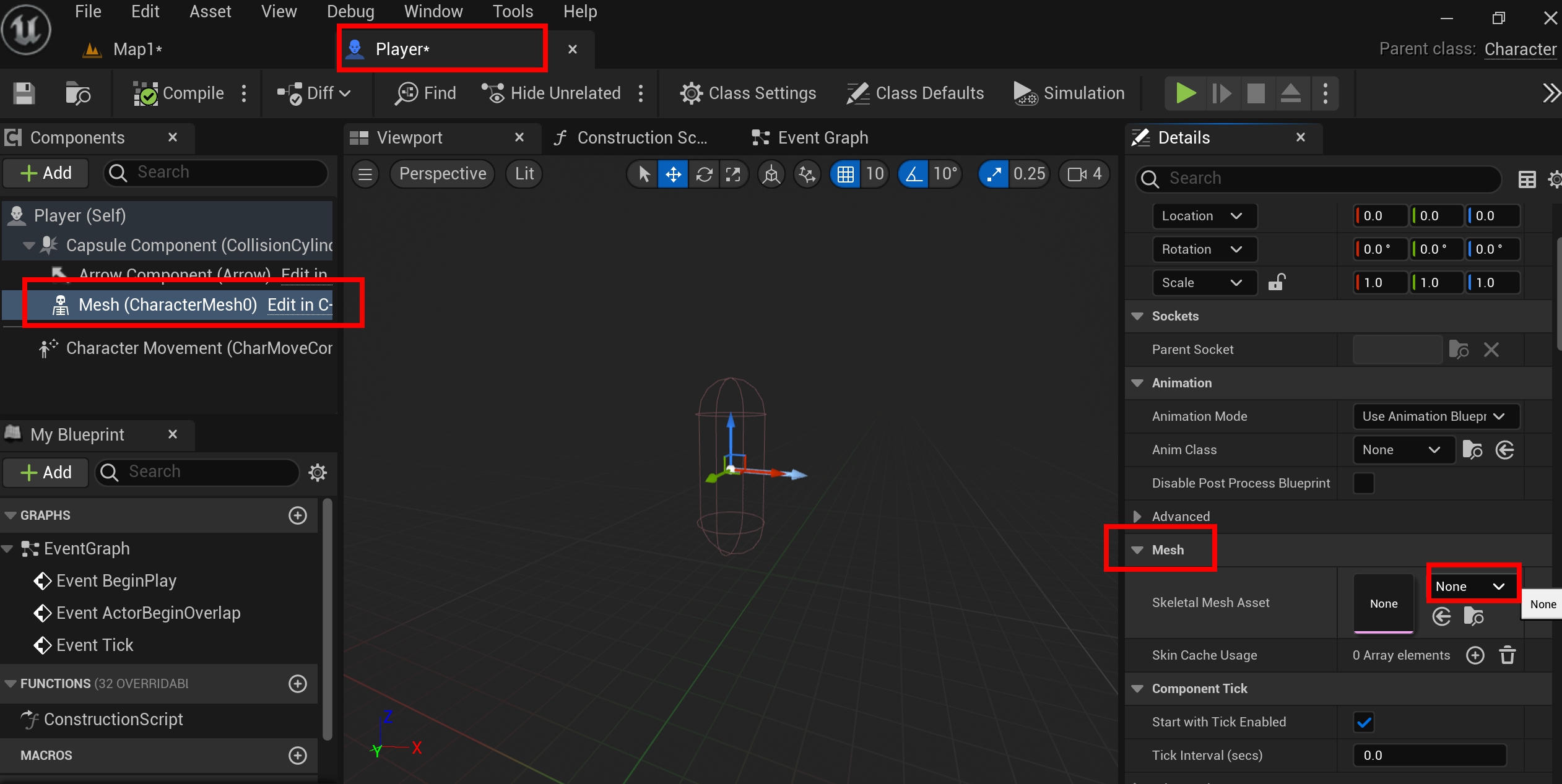Image resolution: width=1562 pixels, height=784 pixels.
Task: Open the My Blueprint settings gear
Action: point(318,473)
